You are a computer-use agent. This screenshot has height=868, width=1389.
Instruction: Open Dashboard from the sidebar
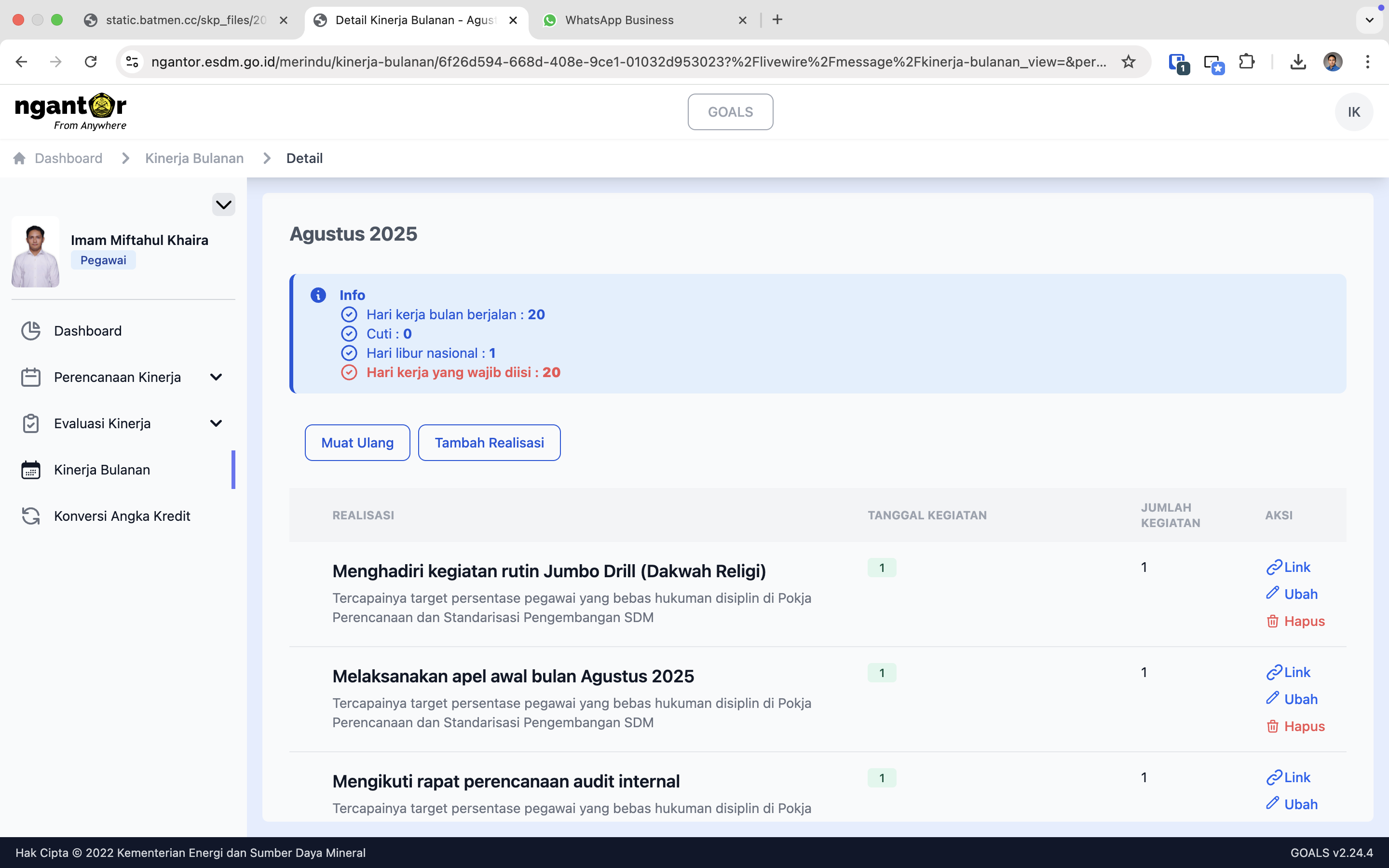[x=87, y=331]
